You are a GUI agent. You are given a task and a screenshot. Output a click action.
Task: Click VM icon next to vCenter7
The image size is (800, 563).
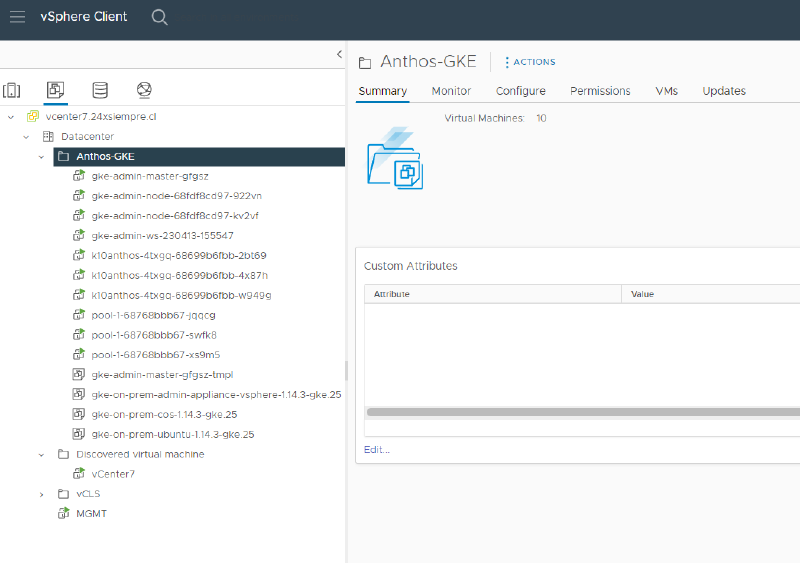point(79,474)
